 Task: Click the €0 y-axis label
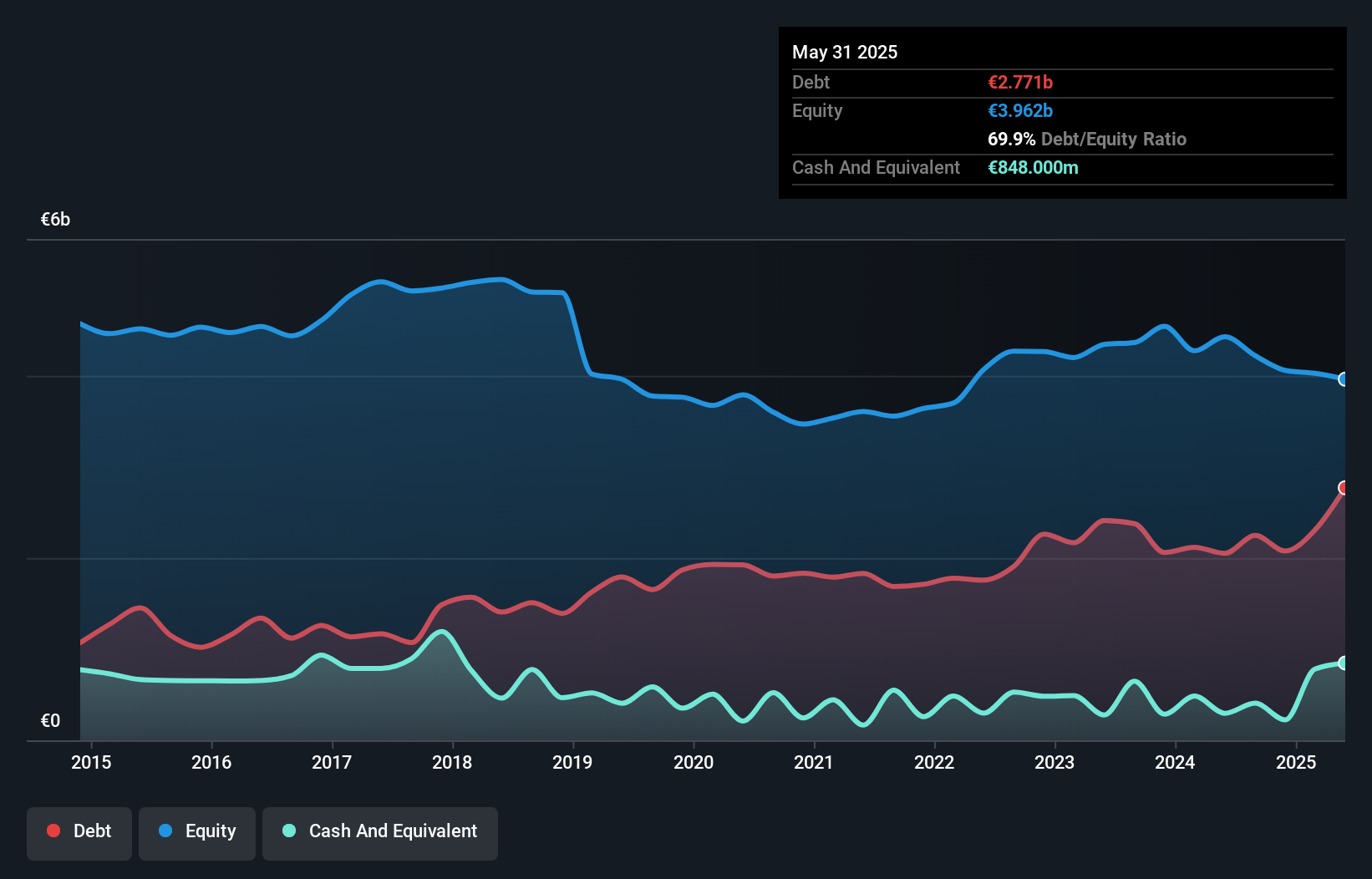50,720
